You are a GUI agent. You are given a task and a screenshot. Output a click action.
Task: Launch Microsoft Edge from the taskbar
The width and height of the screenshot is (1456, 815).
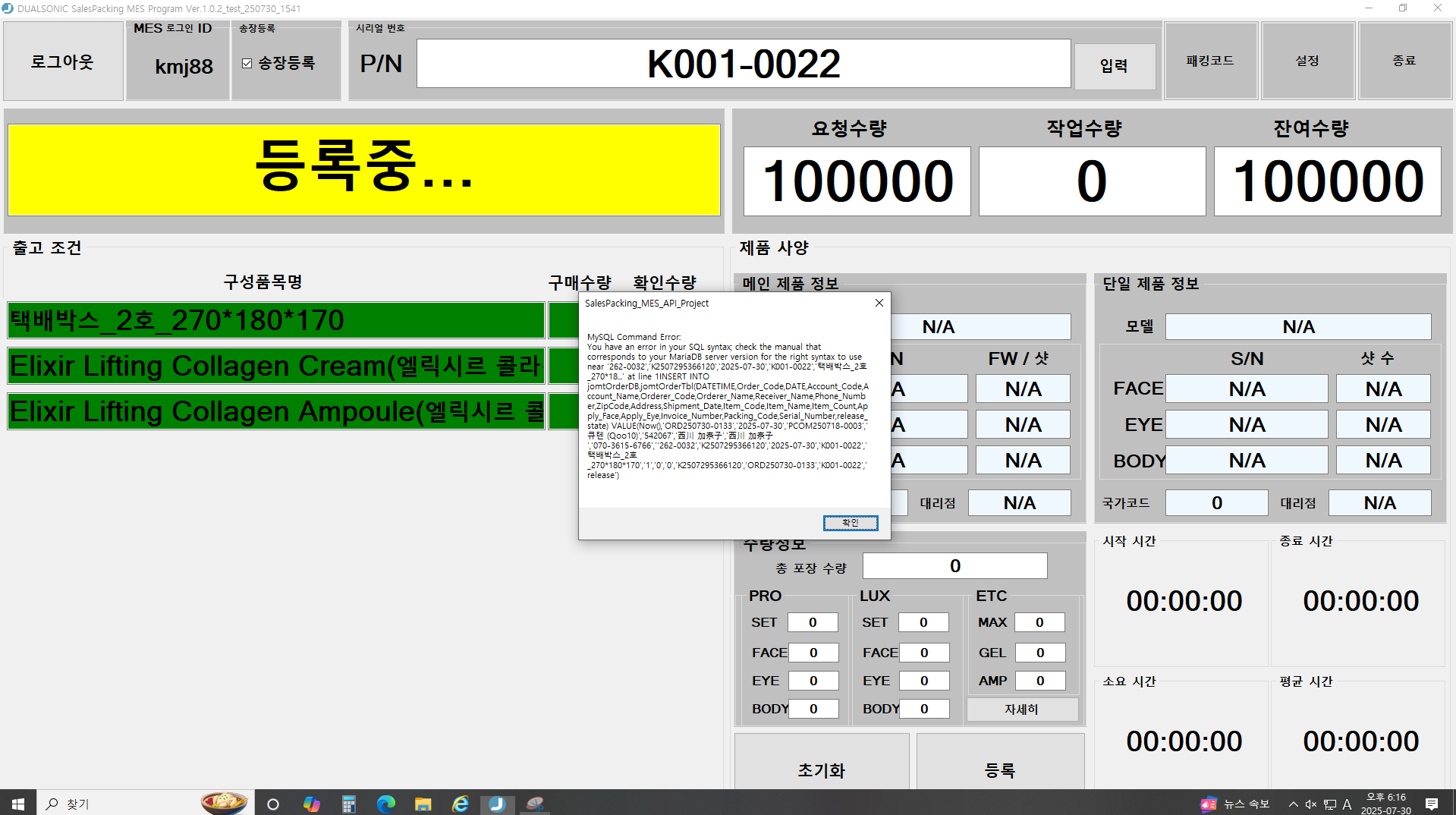[386, 804]
